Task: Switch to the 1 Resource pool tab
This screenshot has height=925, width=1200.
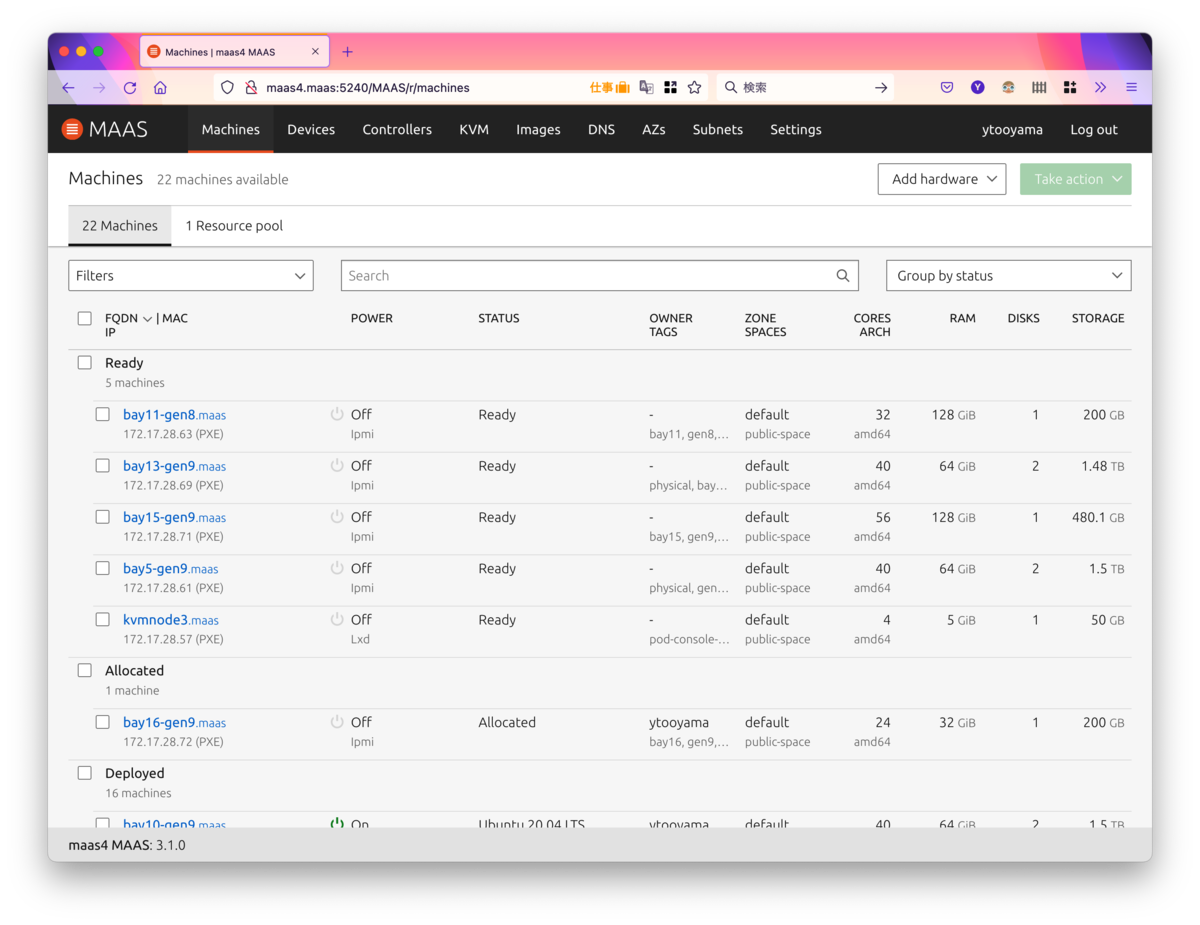Action: (234, 226)
